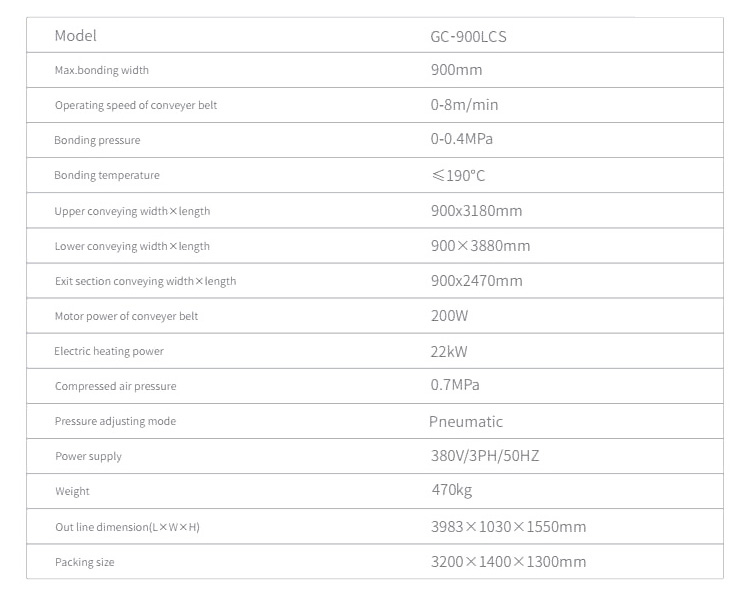Click the Max.bonding width row label
Screen dimensions: 750x601
coord(102,70)
